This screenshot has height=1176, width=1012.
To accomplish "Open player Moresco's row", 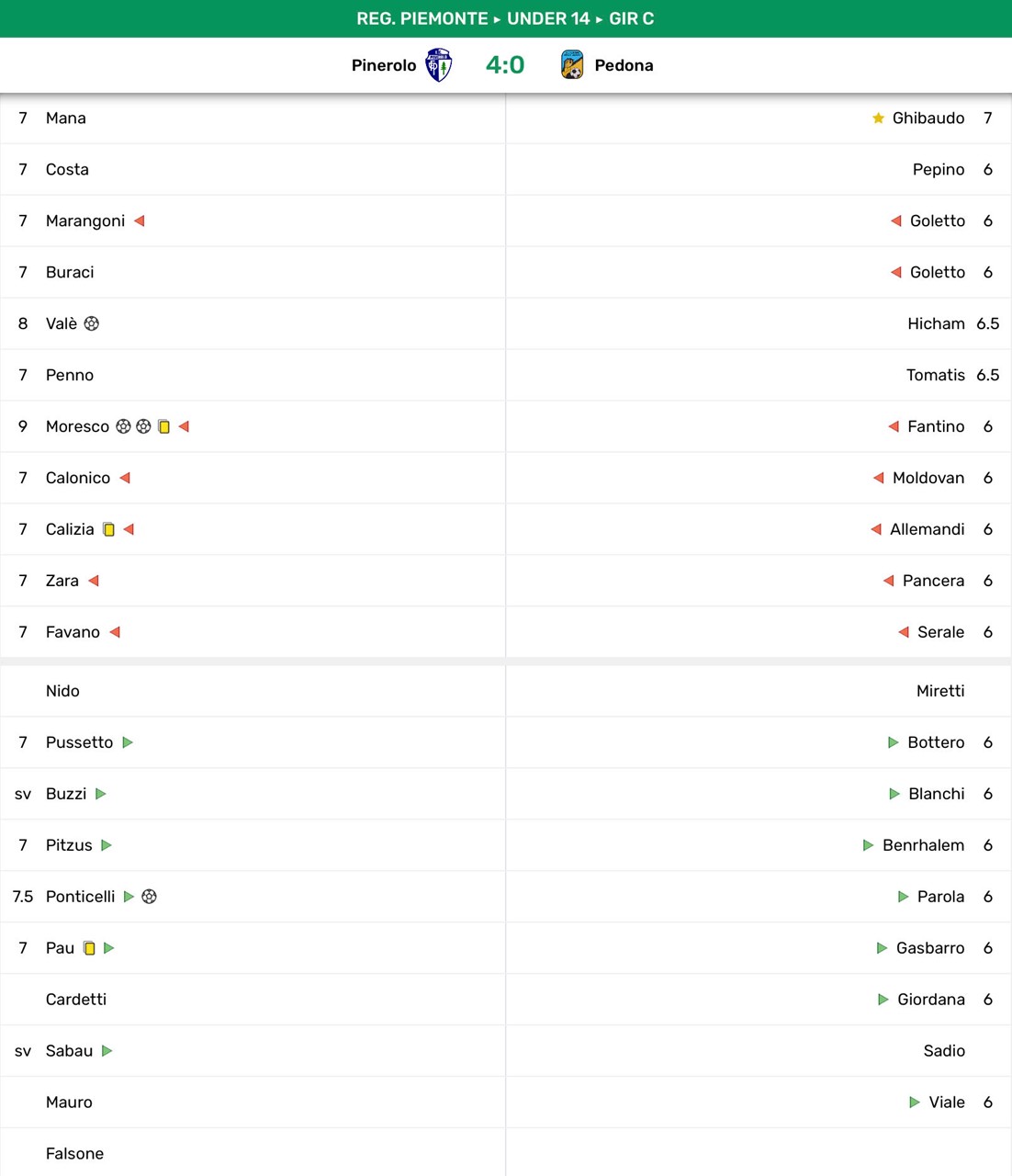I will [x=77, y=426].
